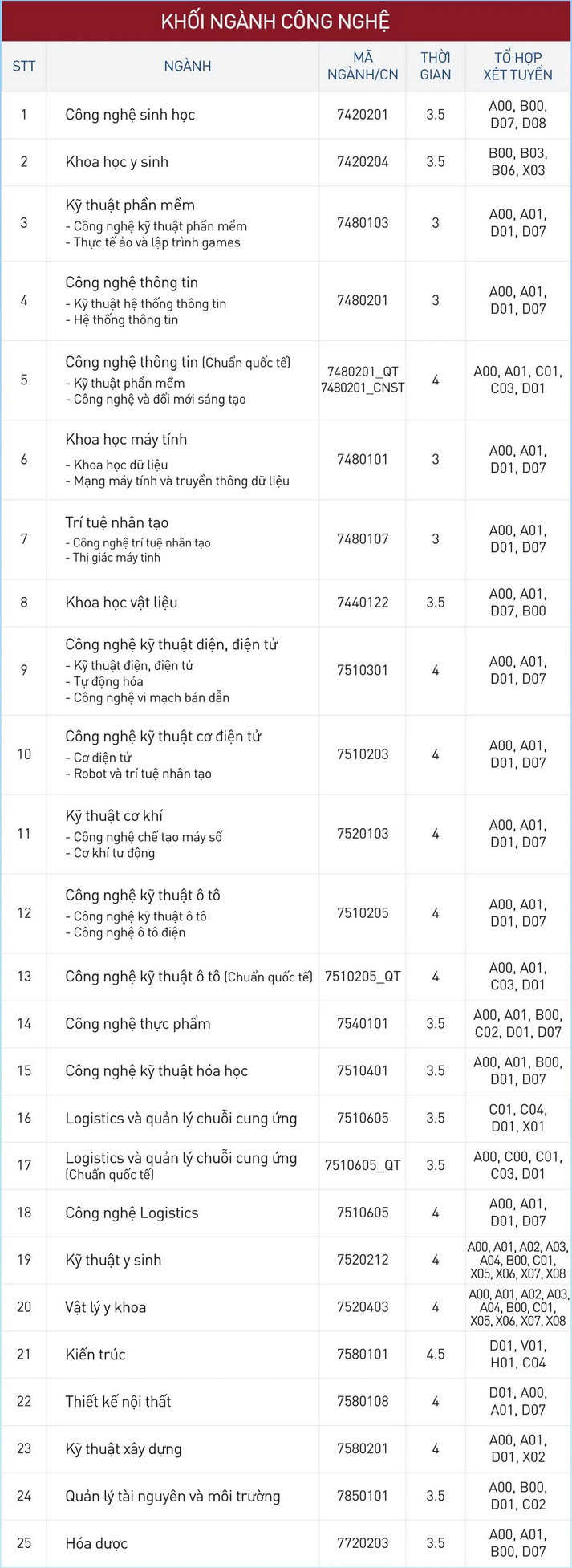This screenshot has width=572, height=1568.
Task: Click Robot và trí tuệ nhân tạo
Action: pyautogui.click(x=142, y=774)
